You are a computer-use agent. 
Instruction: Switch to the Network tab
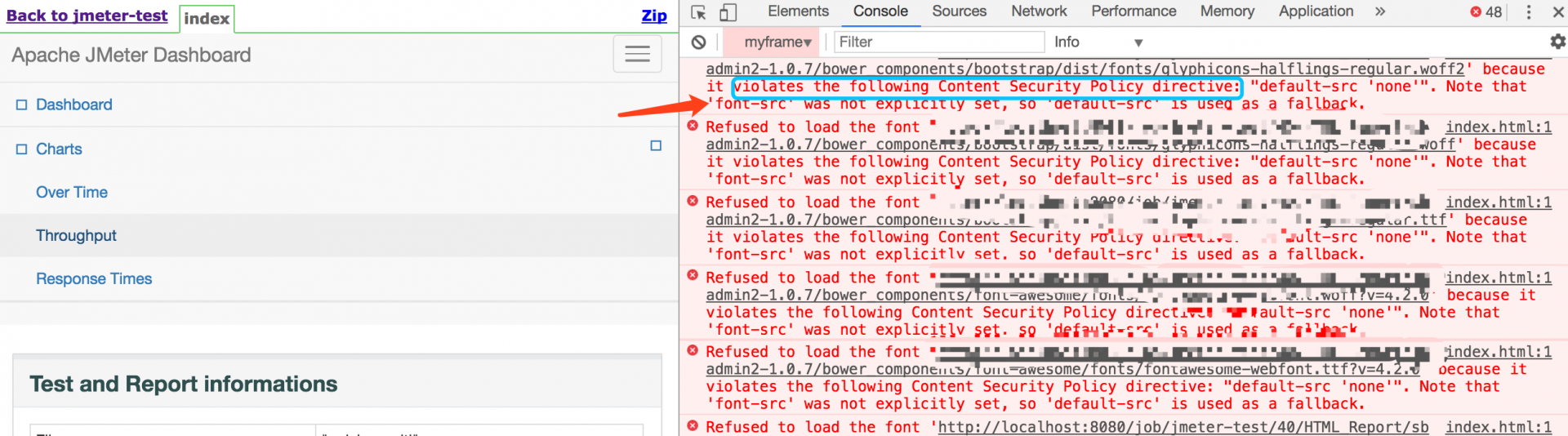click(1039, 11)
